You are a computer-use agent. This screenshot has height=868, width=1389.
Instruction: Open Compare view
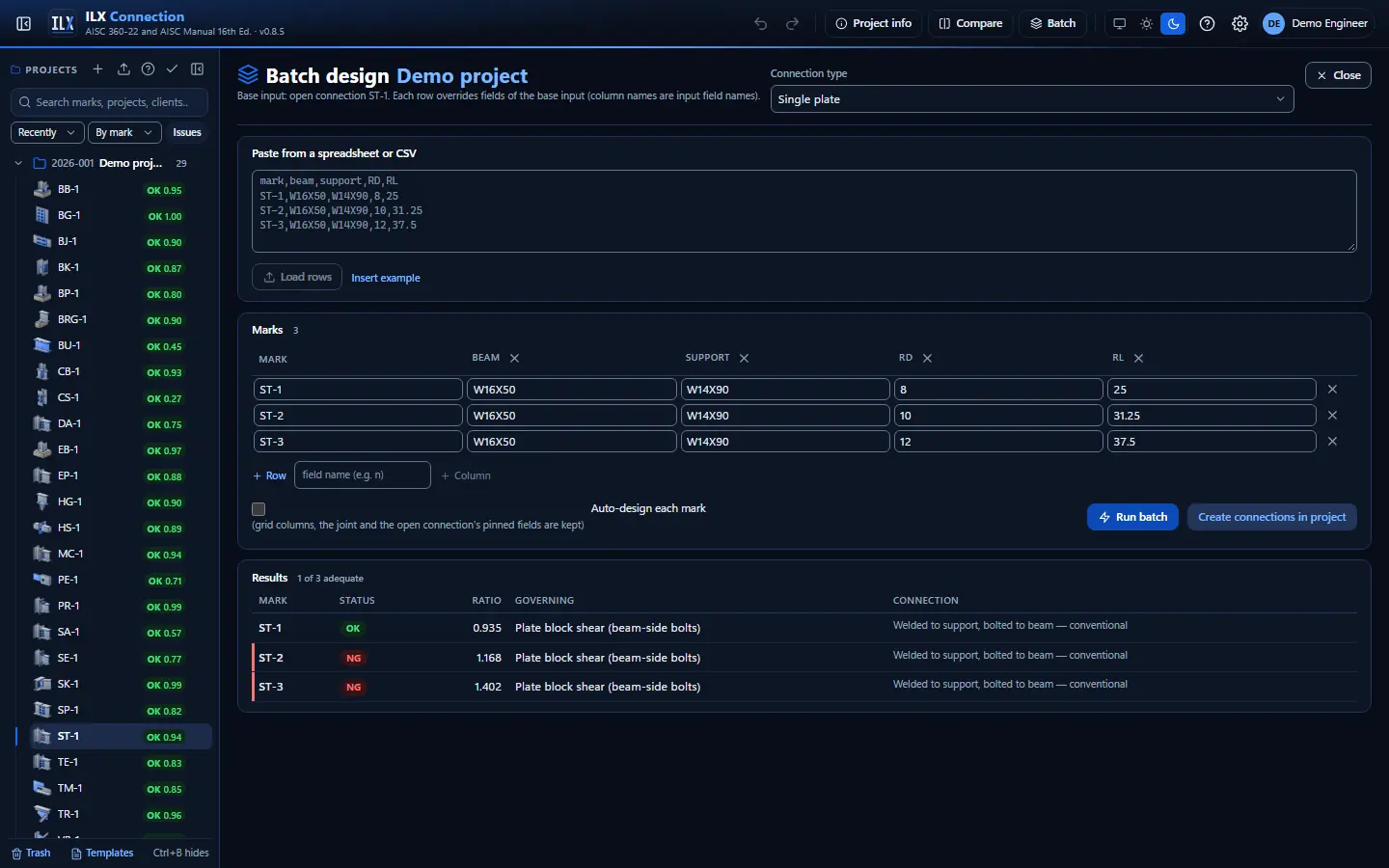(x=970, y=23)
